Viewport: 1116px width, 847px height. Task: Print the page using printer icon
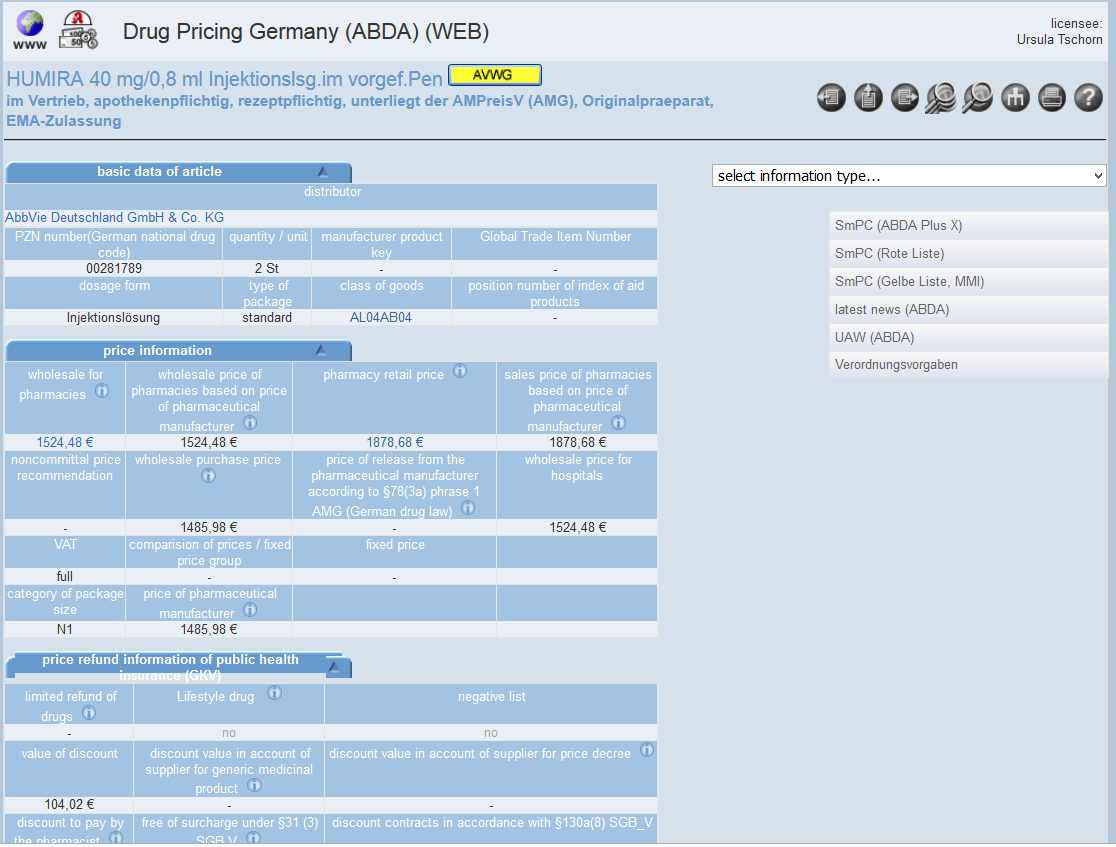(1051, 98)
